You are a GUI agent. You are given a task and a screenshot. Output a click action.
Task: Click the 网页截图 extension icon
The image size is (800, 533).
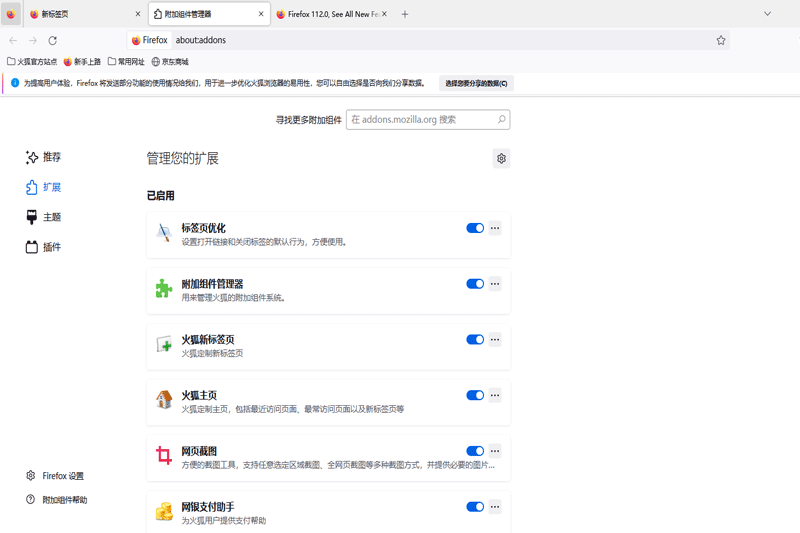[164, 457]
